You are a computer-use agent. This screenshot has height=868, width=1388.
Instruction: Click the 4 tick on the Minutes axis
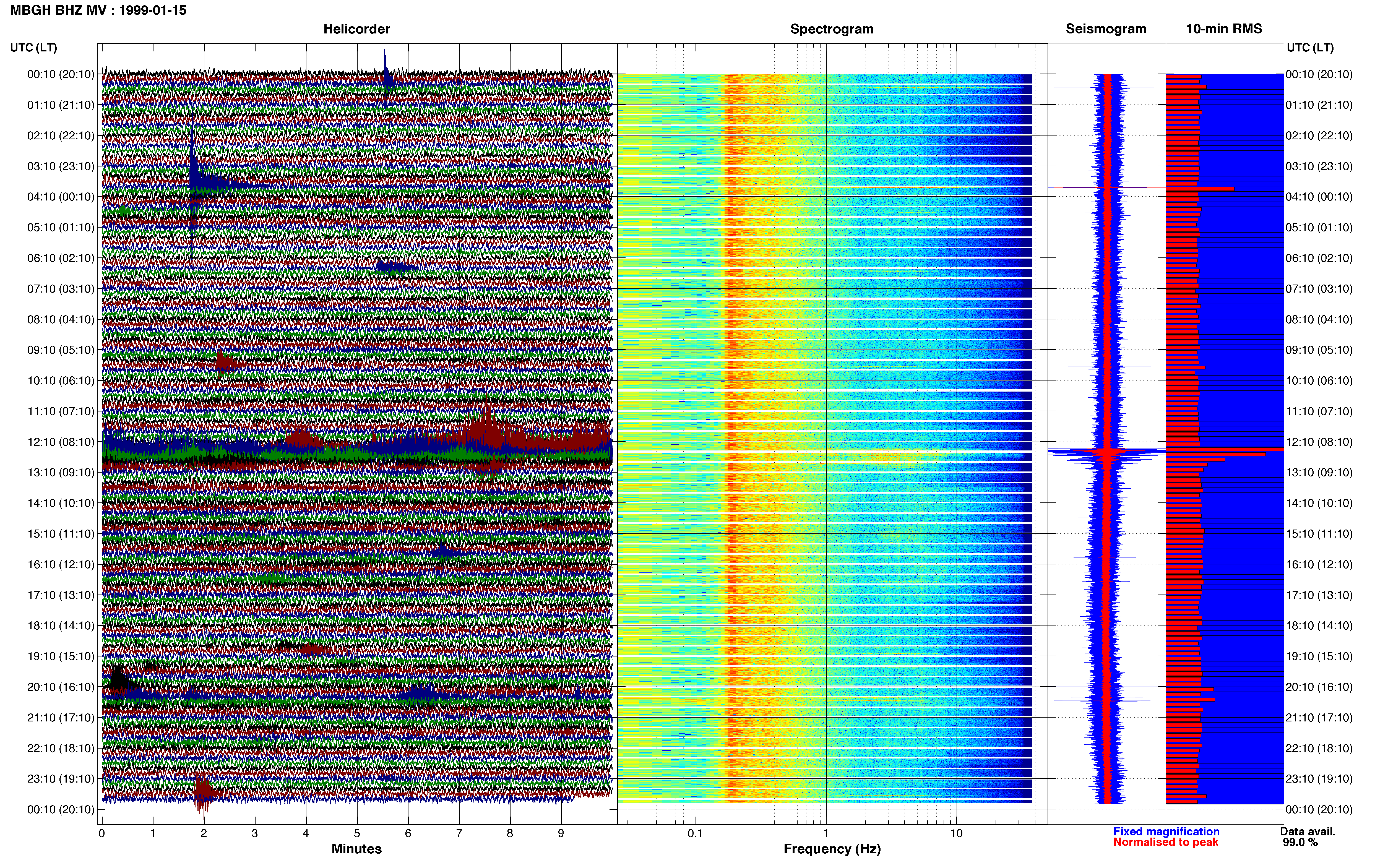point(306,833)
